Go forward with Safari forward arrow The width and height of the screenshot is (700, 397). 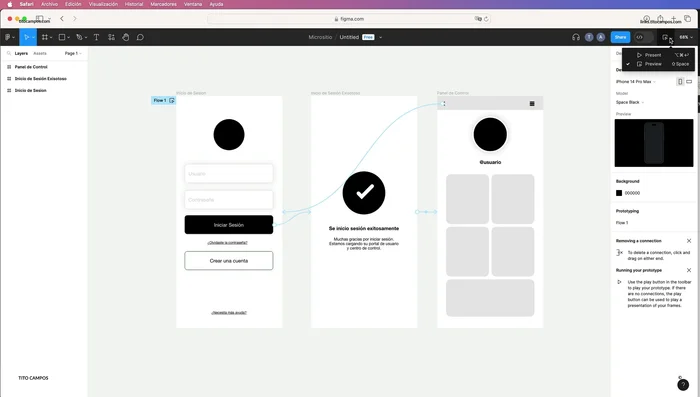click(75, 19)
